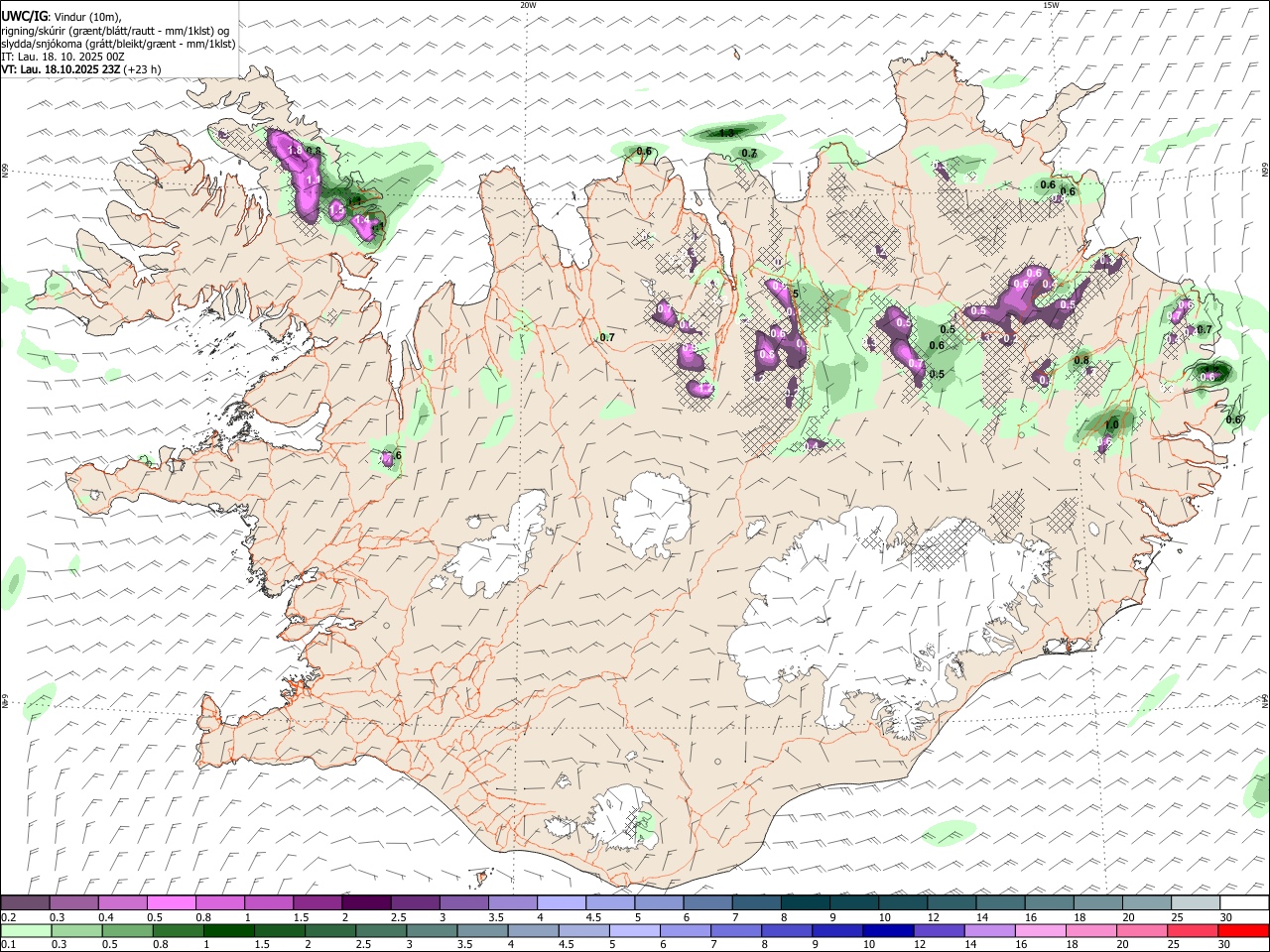The height and width of the screenshot is (952, 1270).
Task: Click the grey-green 2.5 swatch in lower legend row
Action: pyautogui.click(x=380, y=931)
